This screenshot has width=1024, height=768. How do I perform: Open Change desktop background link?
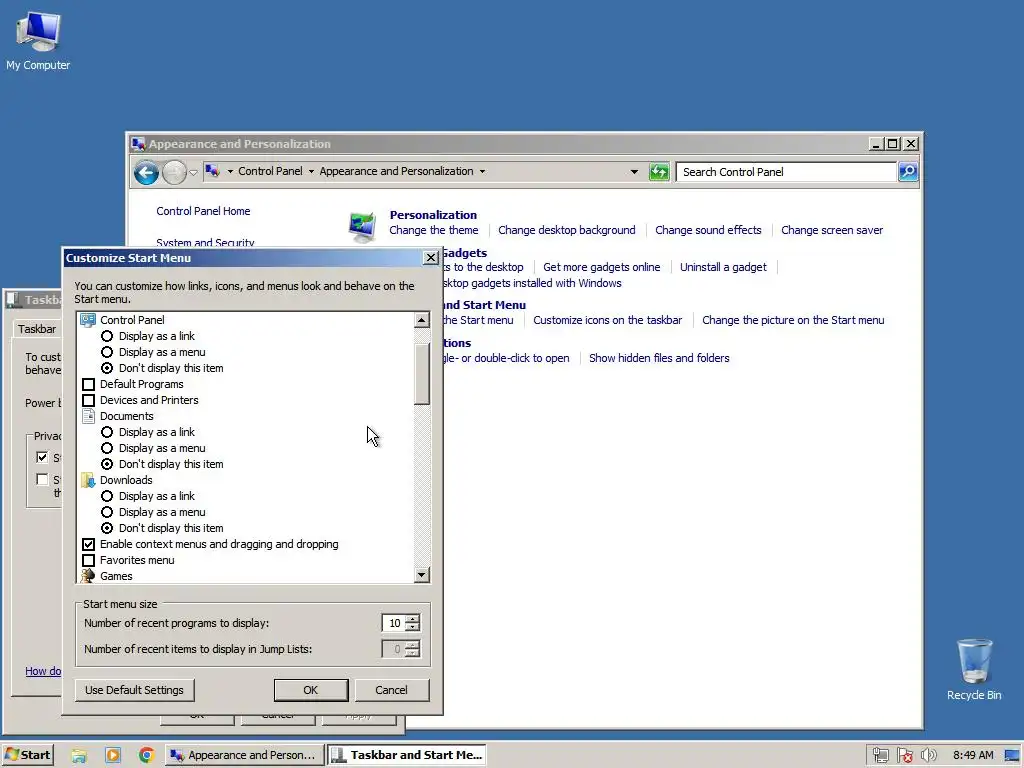tap(566, 230)
